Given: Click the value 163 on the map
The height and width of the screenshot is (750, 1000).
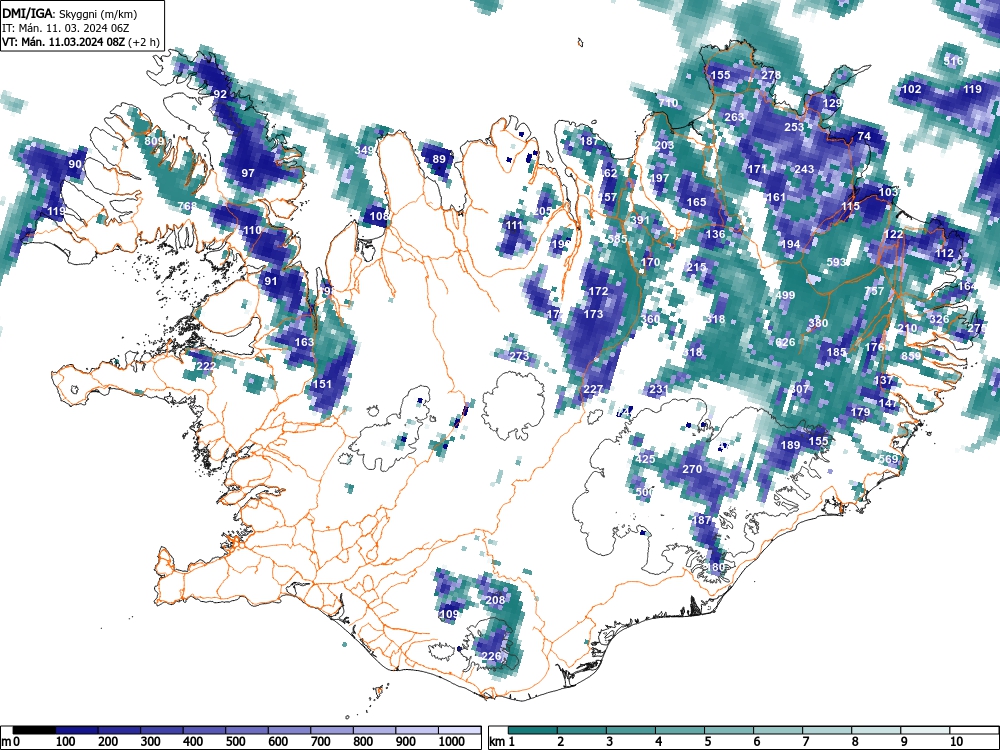Looking at the screenshot, I should pos(304,342).
